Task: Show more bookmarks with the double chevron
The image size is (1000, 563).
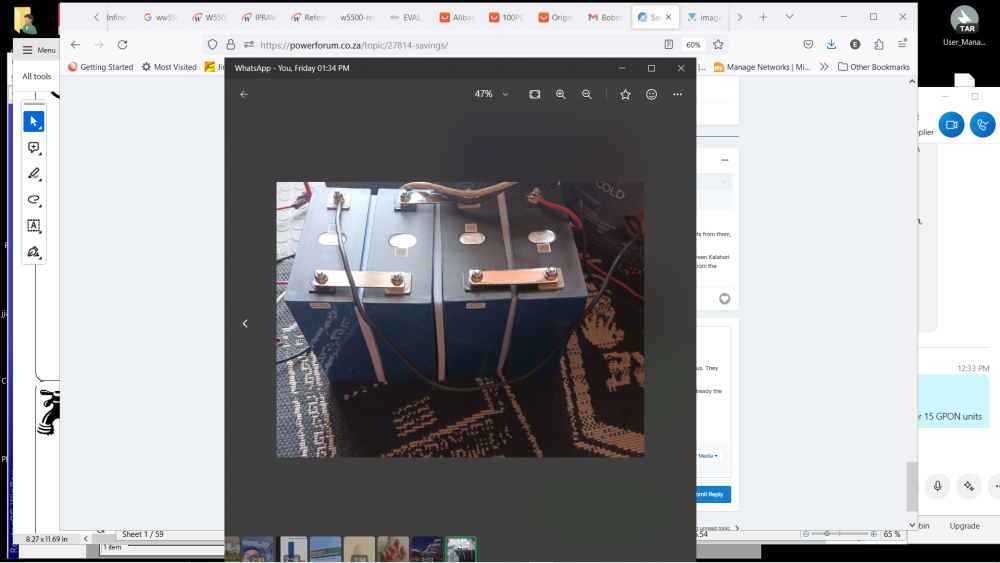Action: pos(824,67)
